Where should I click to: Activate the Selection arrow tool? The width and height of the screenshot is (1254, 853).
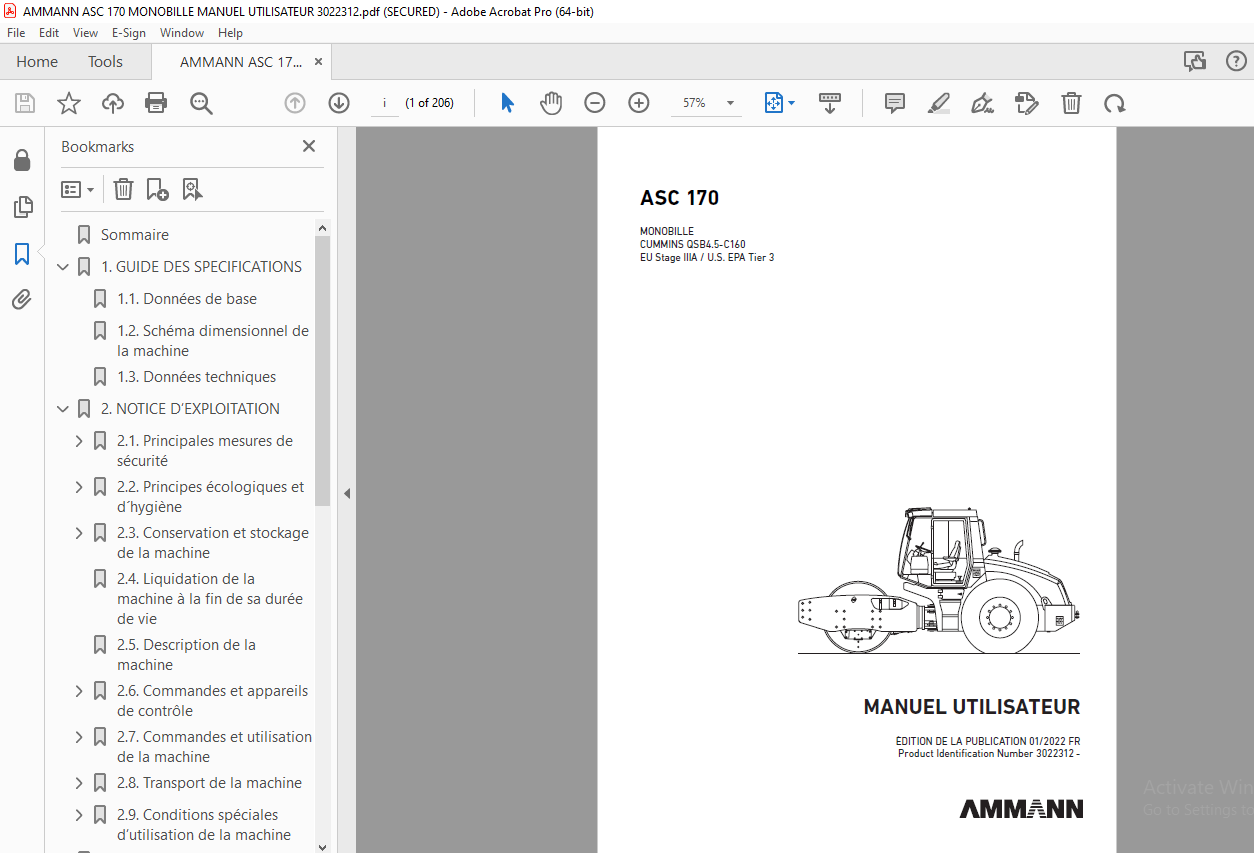click(x=507, y=103)
